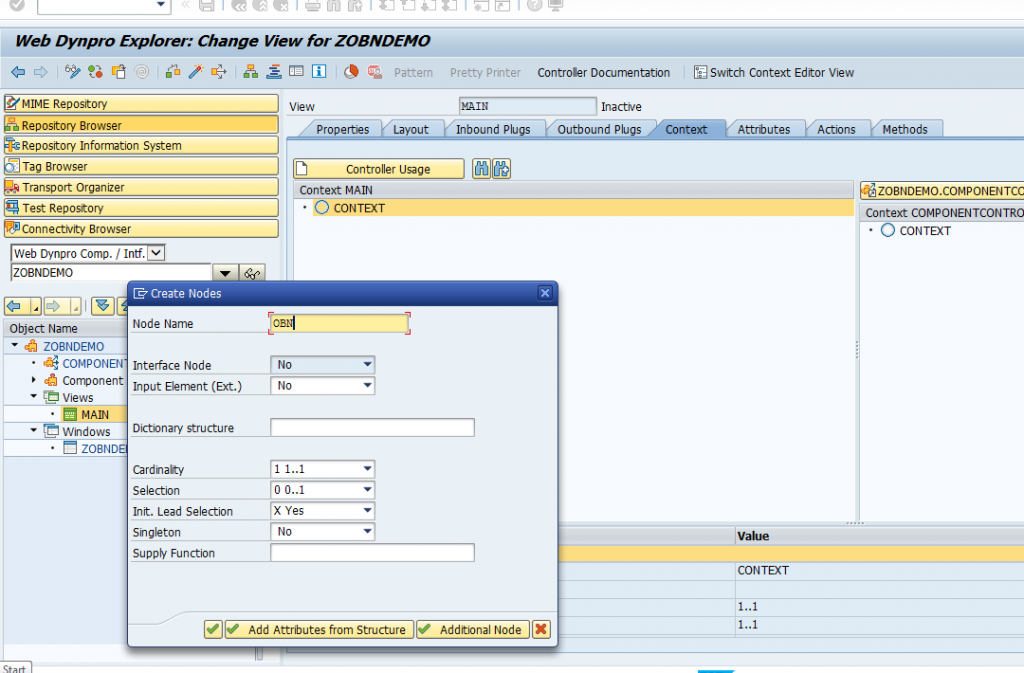Collapse the ZOBNDEMO tree root
The height and width of the screenshot is (673, 1024).
[14, 345]
